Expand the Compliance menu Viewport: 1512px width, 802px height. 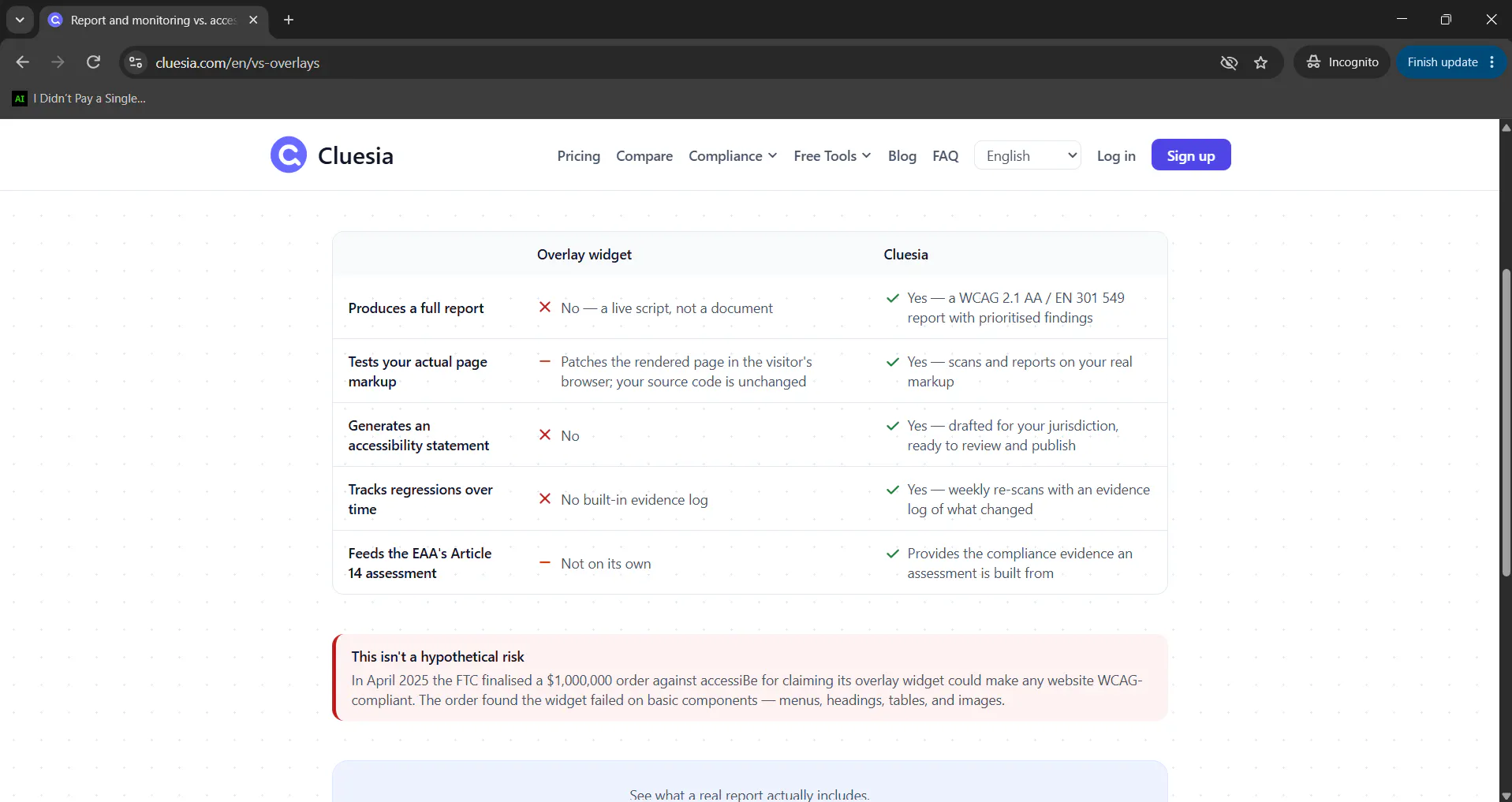tap(733, 156)
